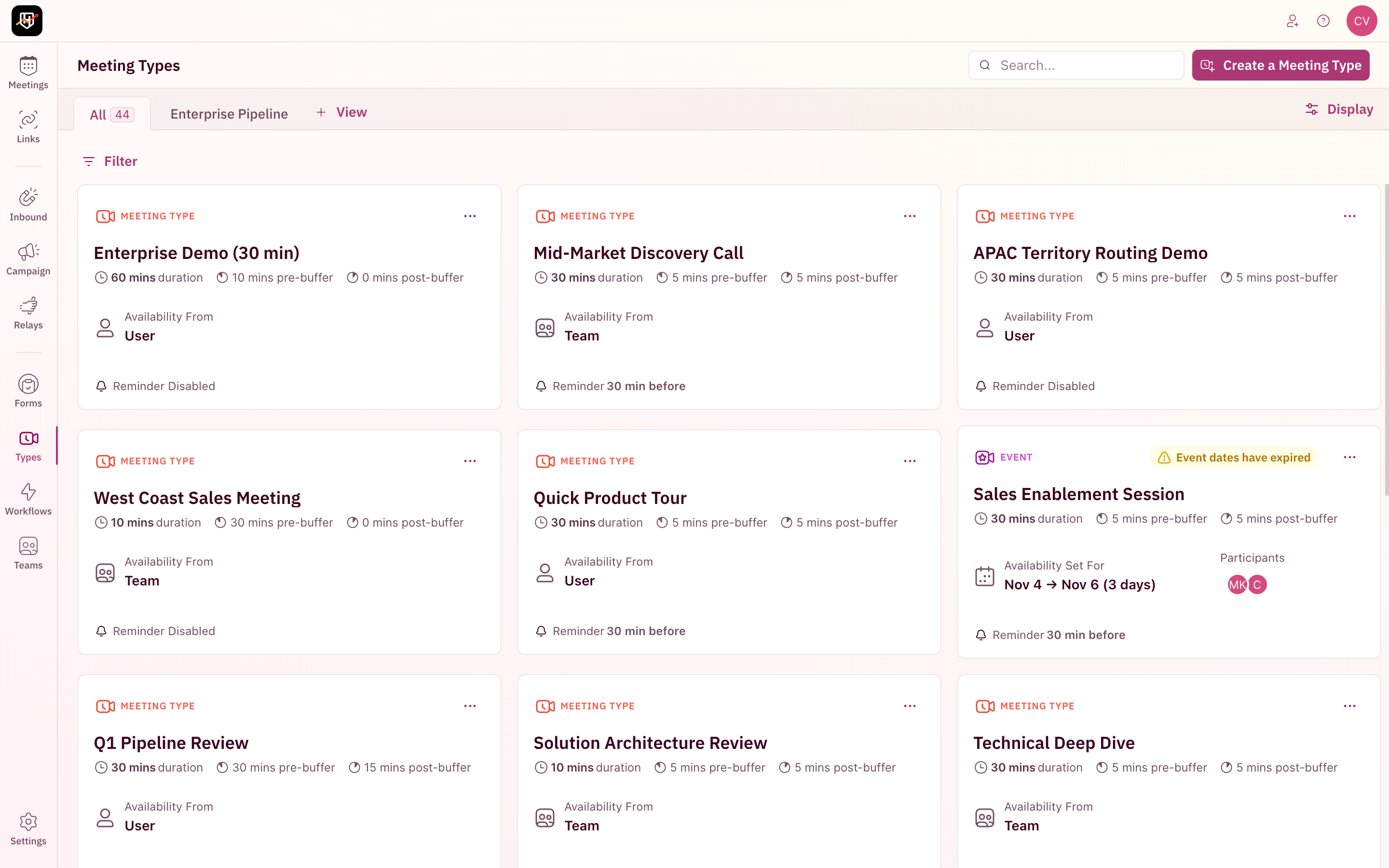The height and width of the screenshot is (868, 1389).
Task: Click the invite user icon
Action: pos(1292,21)
